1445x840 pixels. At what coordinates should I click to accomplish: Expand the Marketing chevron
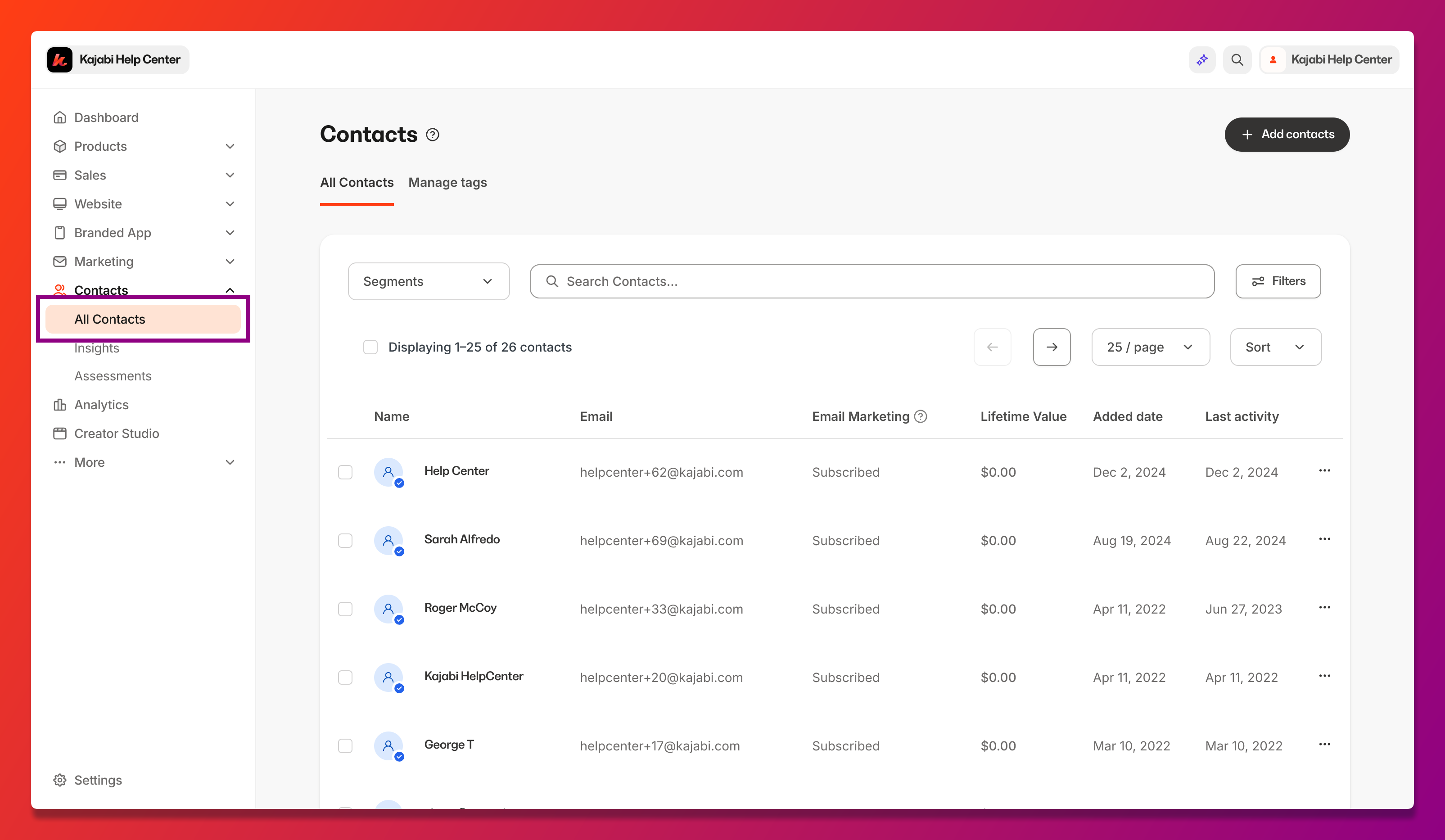(230, 262)
